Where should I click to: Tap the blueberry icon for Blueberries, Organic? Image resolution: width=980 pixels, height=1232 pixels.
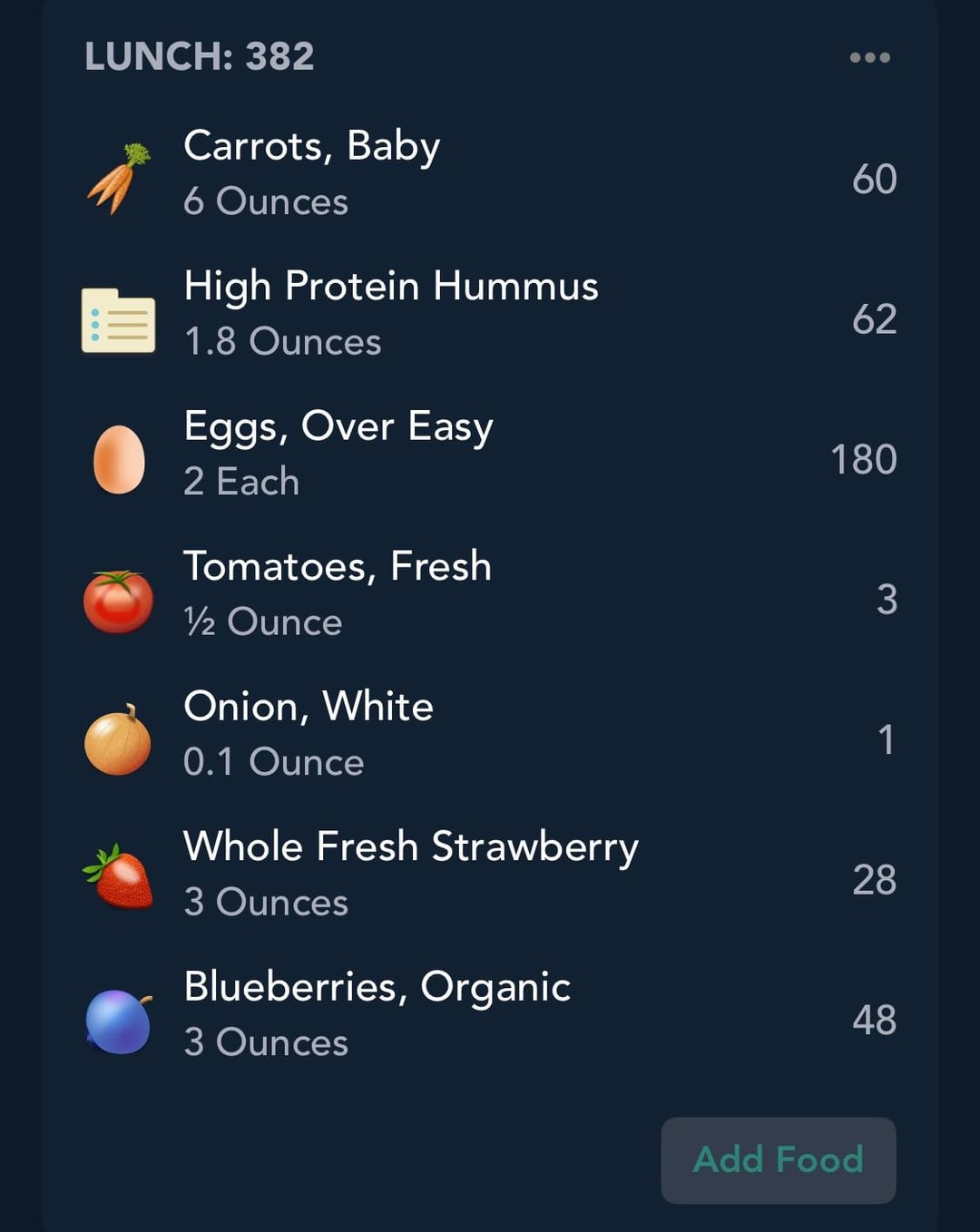click(119, 1021)
